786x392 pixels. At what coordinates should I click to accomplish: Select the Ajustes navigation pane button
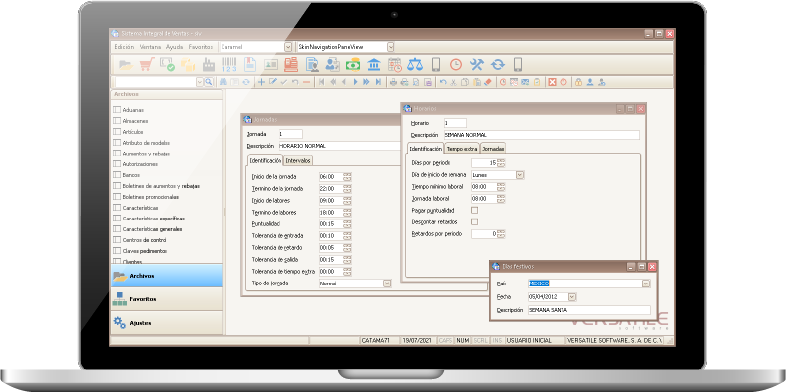(x=167, y=323)
